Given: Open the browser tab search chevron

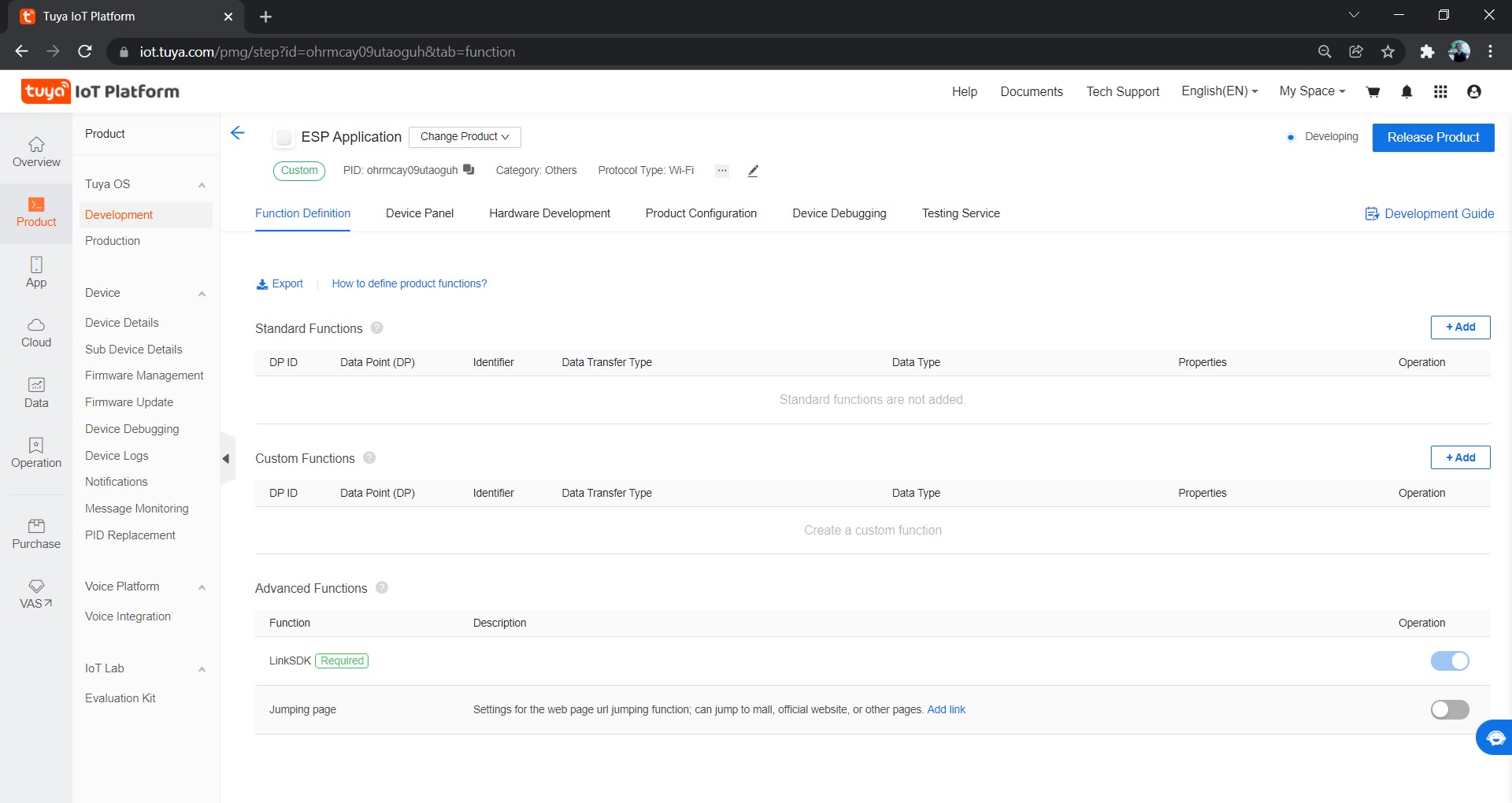Looking at the screenshot, I should 1354,15.
